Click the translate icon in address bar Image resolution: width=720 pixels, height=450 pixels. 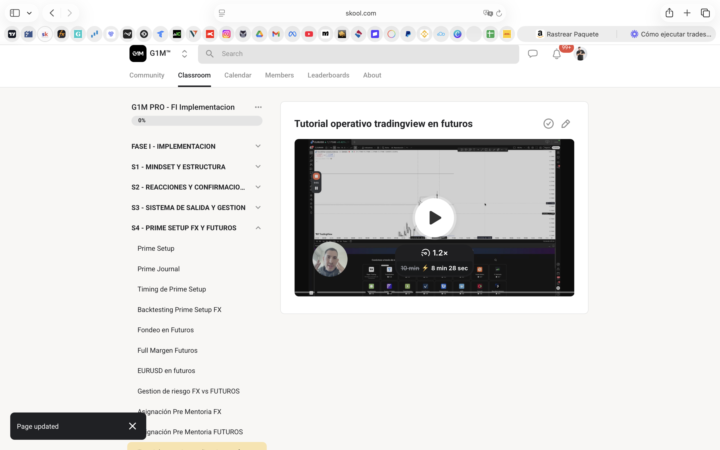coord(487,13)
